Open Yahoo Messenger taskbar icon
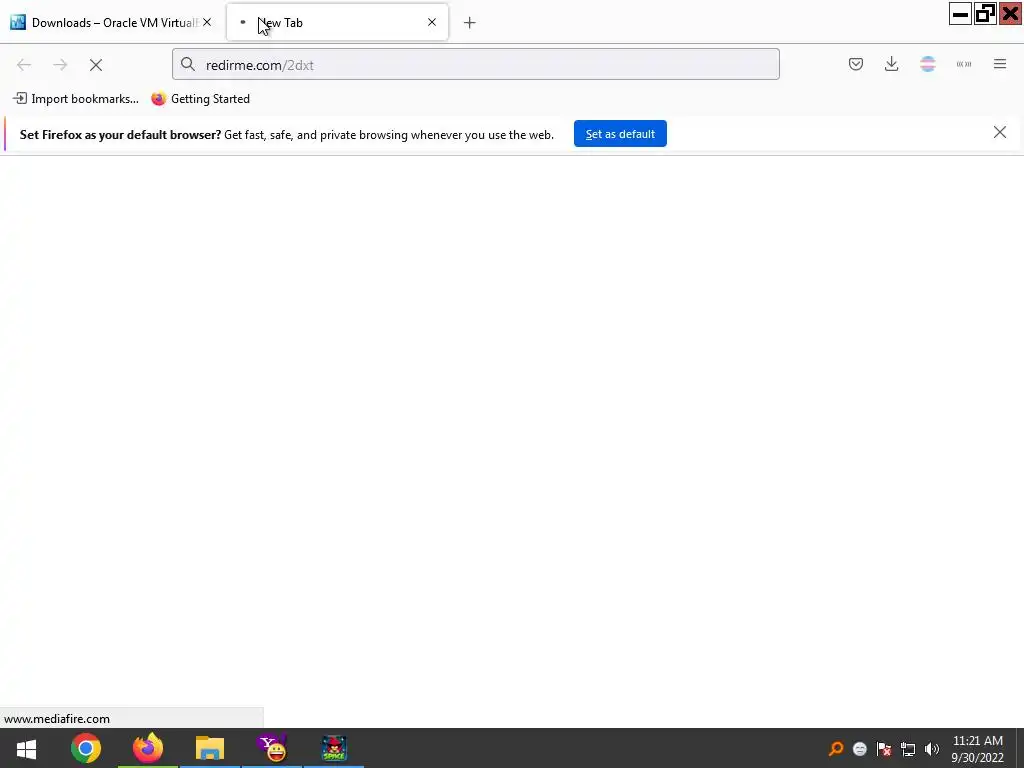1024x768 pixels. 272,748
